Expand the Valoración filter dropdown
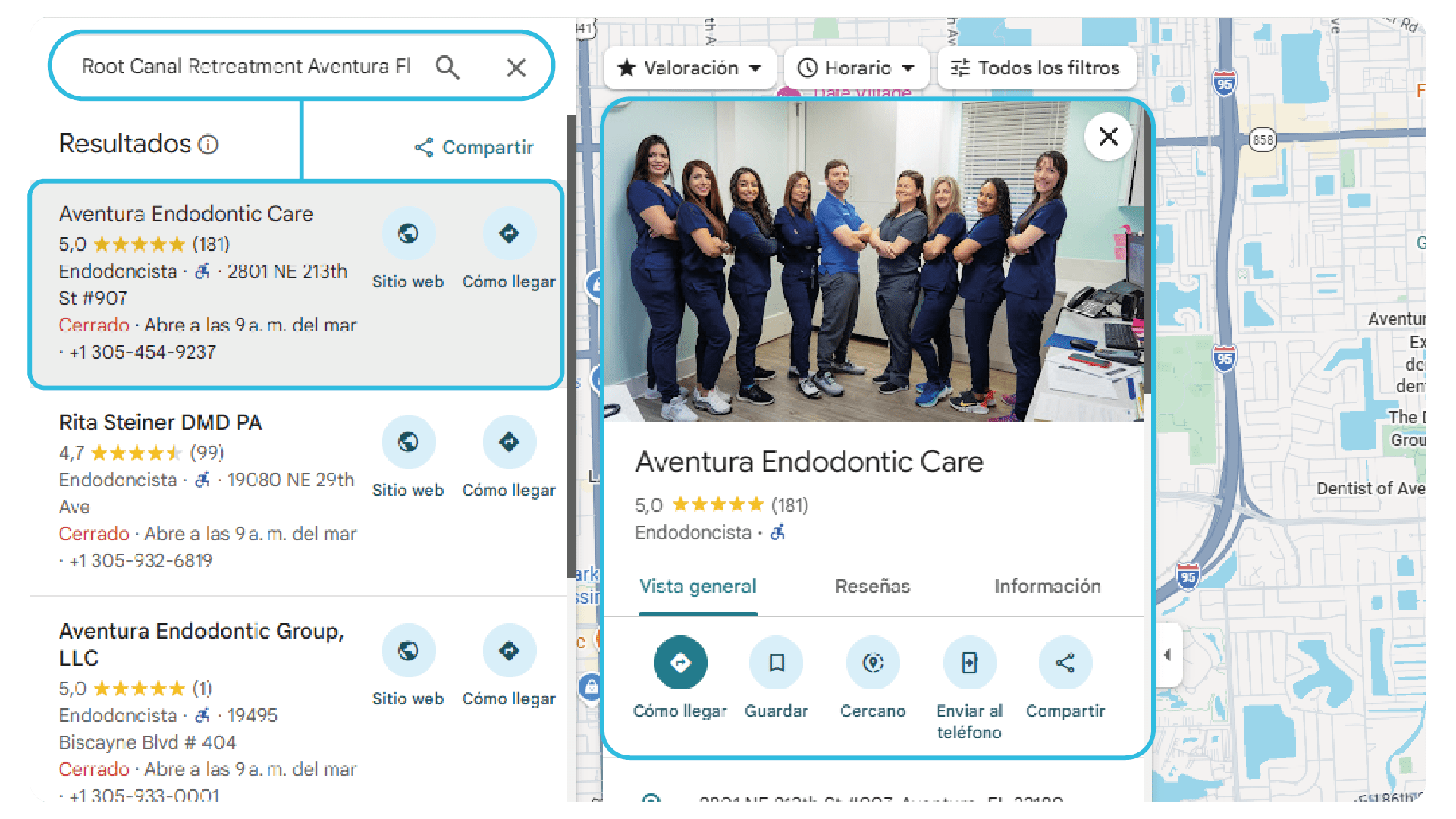This screenshot has height=819, width=1456. point(689,68)
